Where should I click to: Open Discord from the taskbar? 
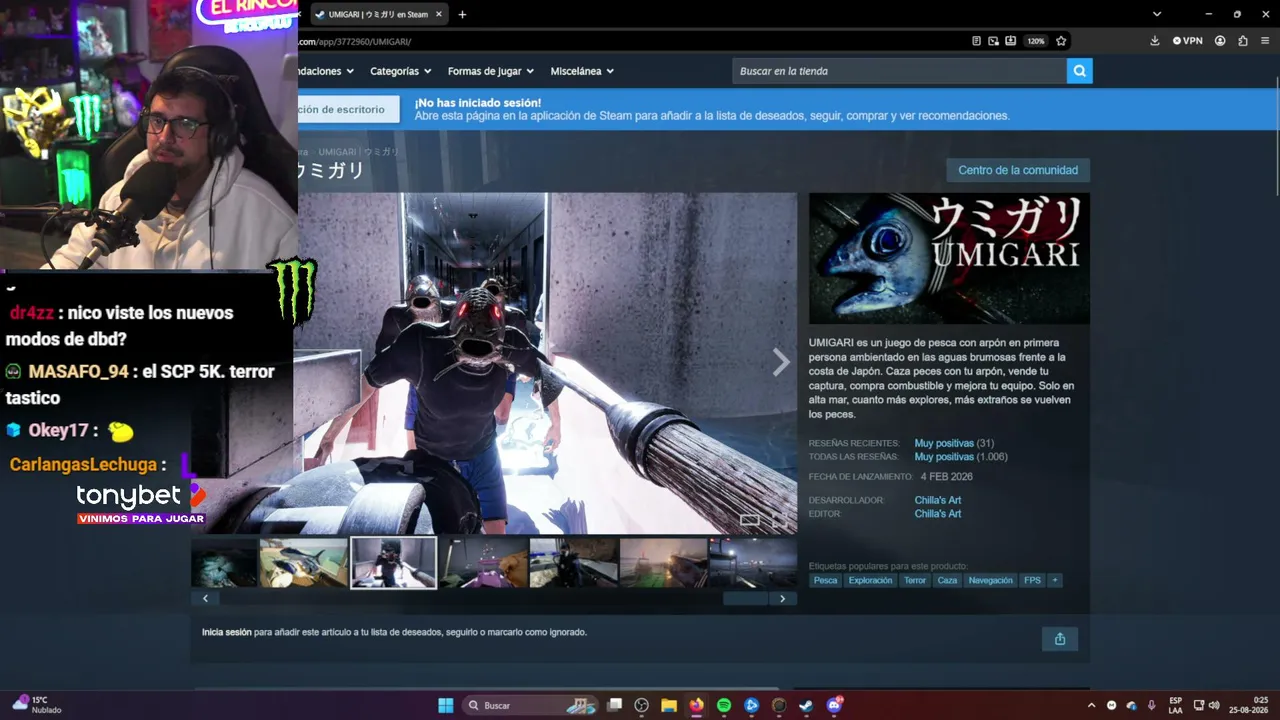point(834,705)
